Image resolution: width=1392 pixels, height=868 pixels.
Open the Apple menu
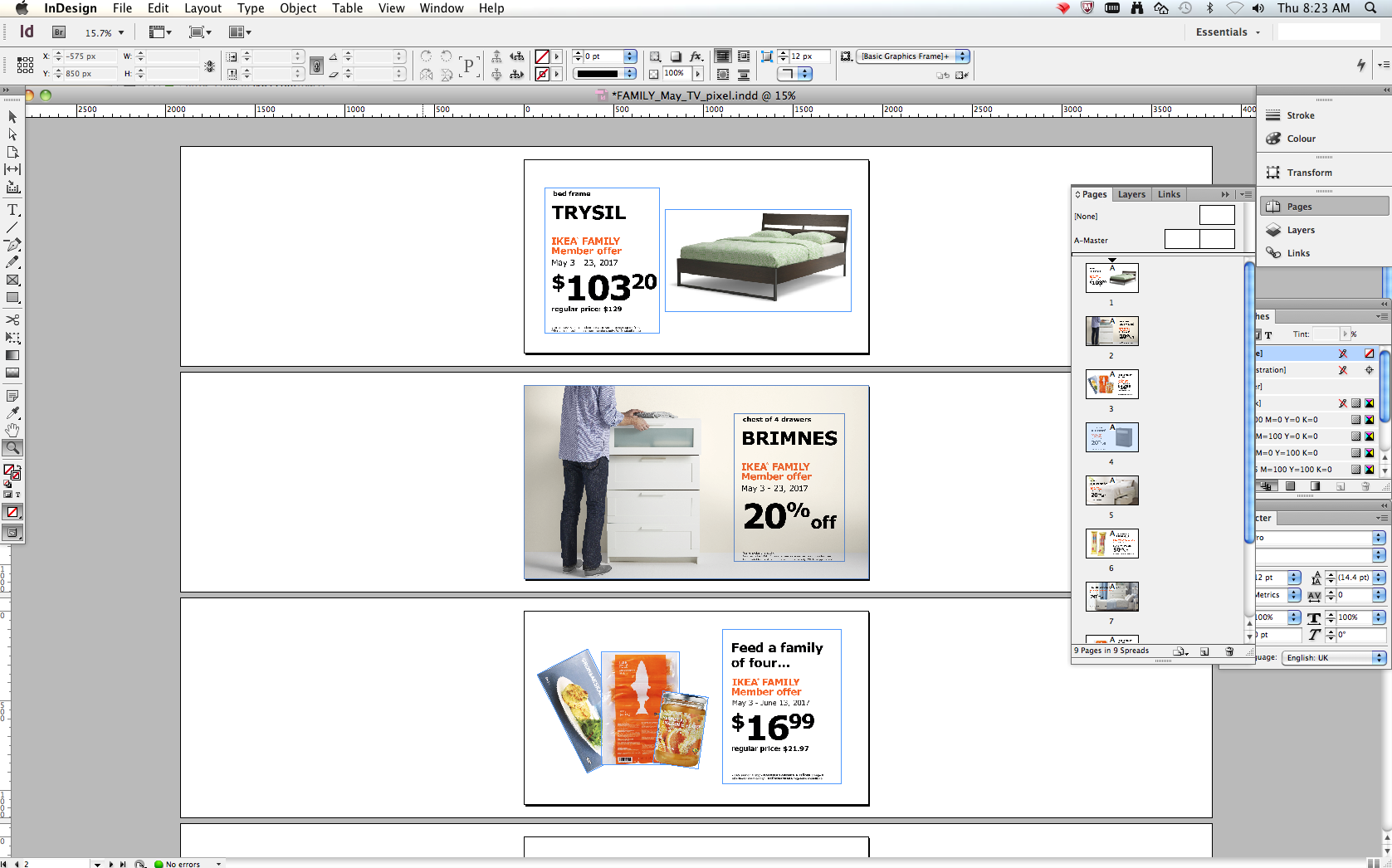[22, 8]
